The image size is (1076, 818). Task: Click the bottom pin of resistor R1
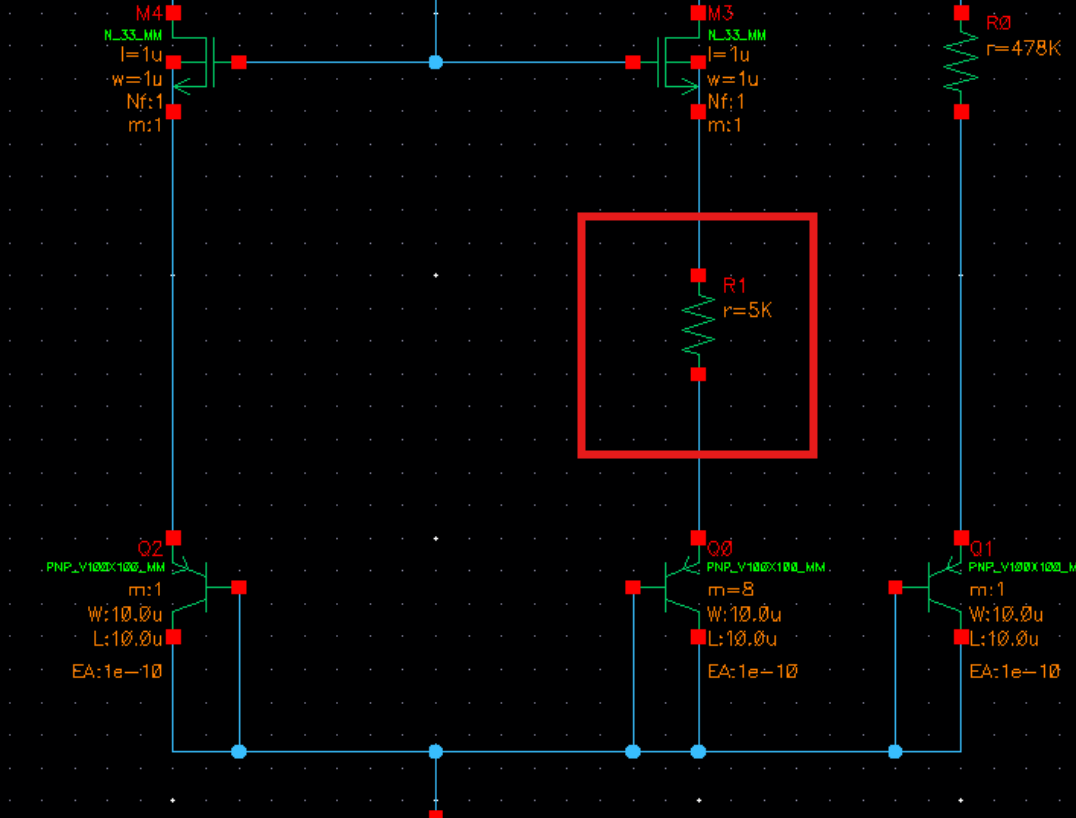point(698,374)
